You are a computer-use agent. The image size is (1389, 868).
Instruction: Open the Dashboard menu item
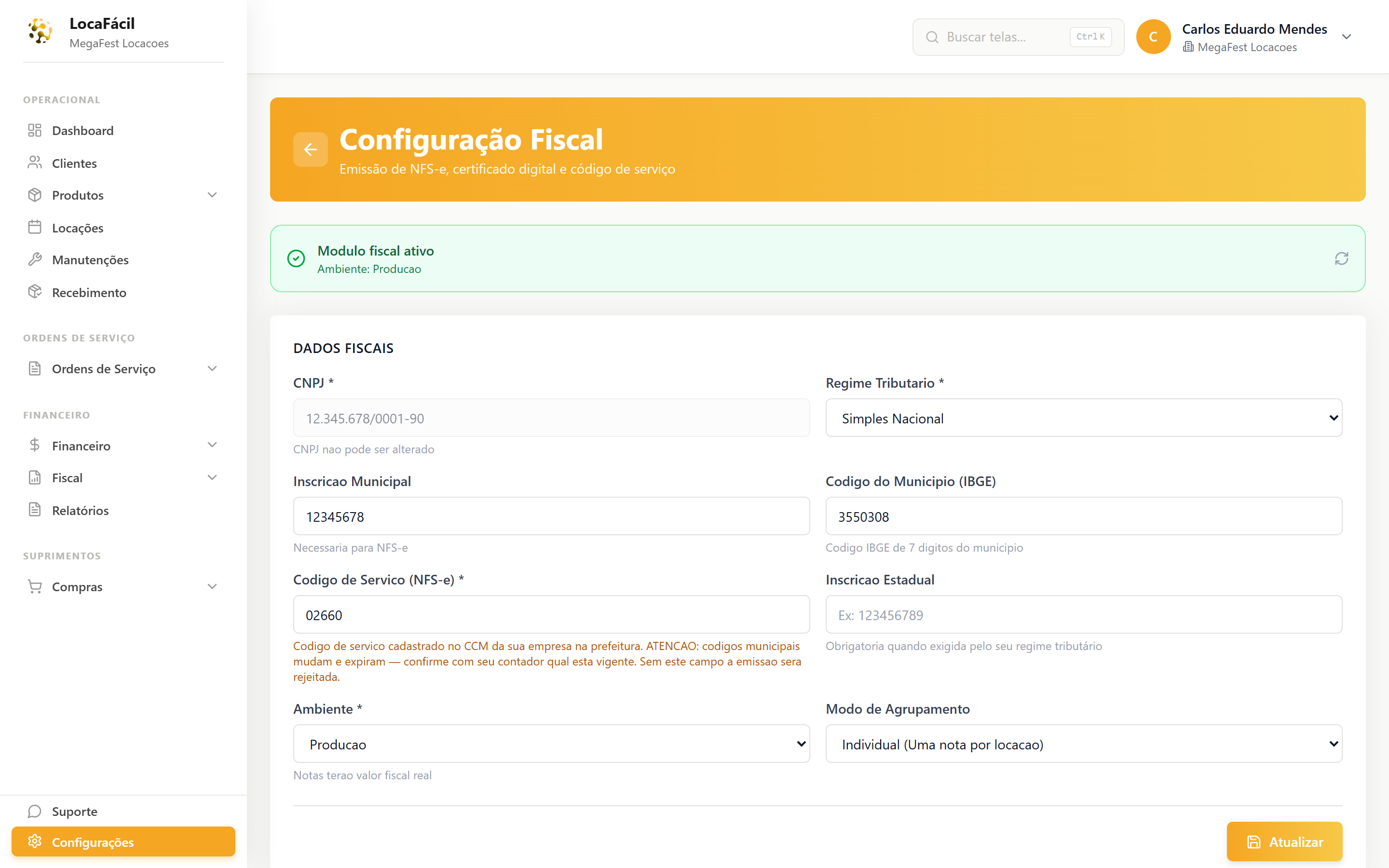[123, 130]
